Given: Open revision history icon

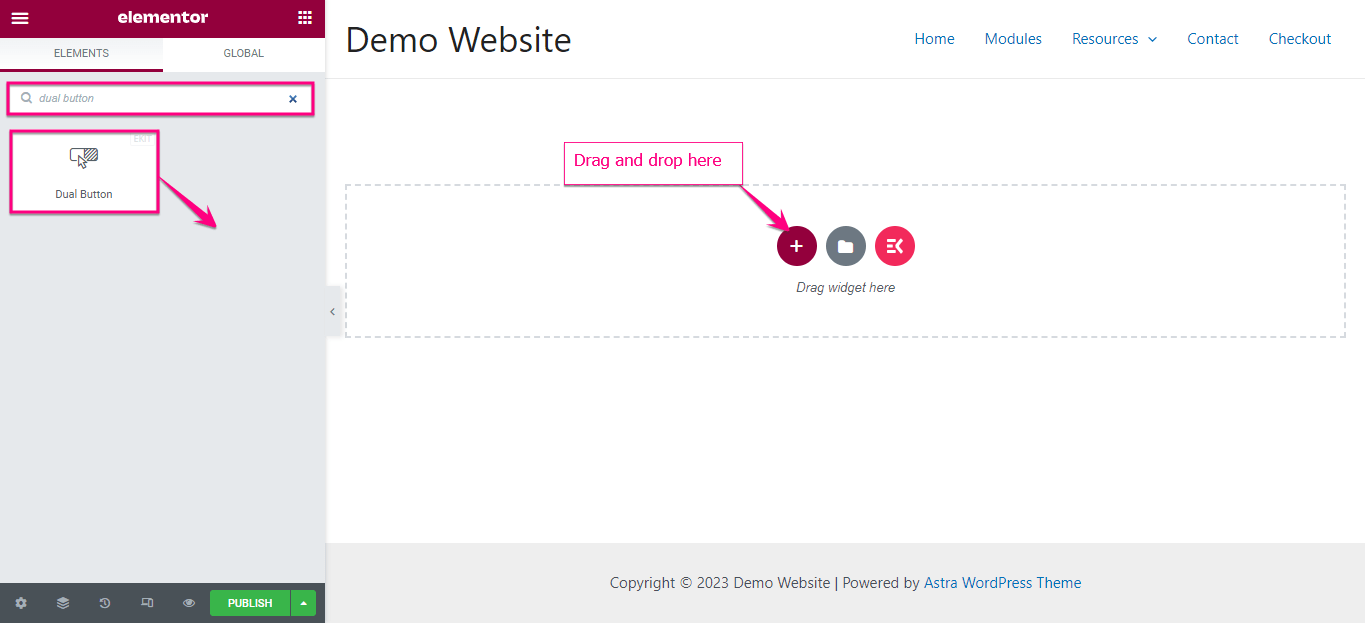Looking at the screenshot, I should click(x=105, y=603).
